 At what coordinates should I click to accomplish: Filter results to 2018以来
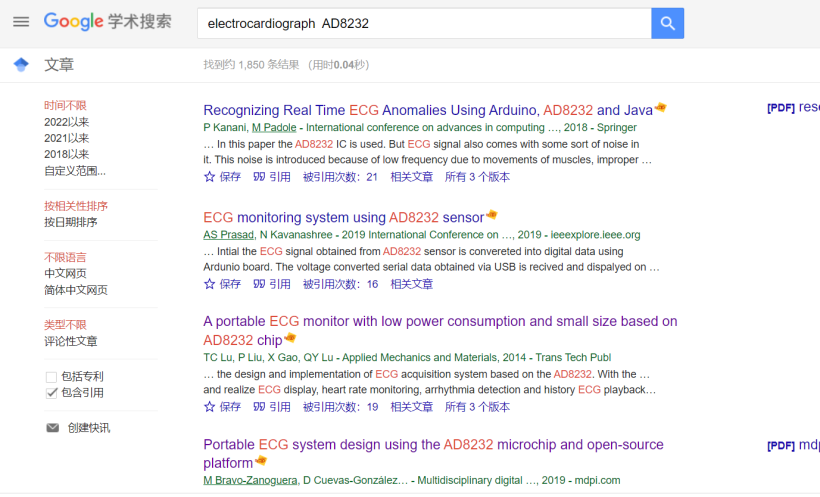66,154
